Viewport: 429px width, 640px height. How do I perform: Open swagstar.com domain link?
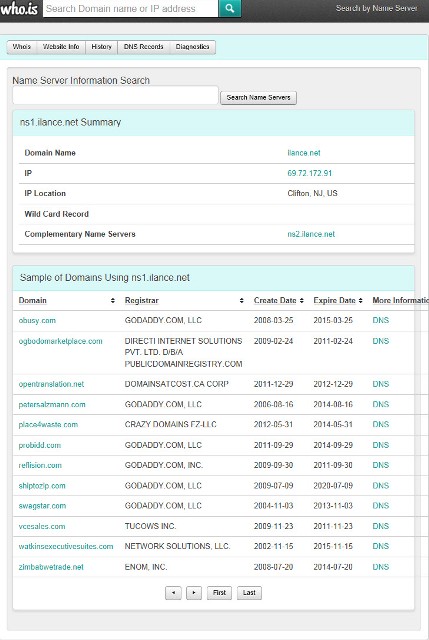pos(42,506)
